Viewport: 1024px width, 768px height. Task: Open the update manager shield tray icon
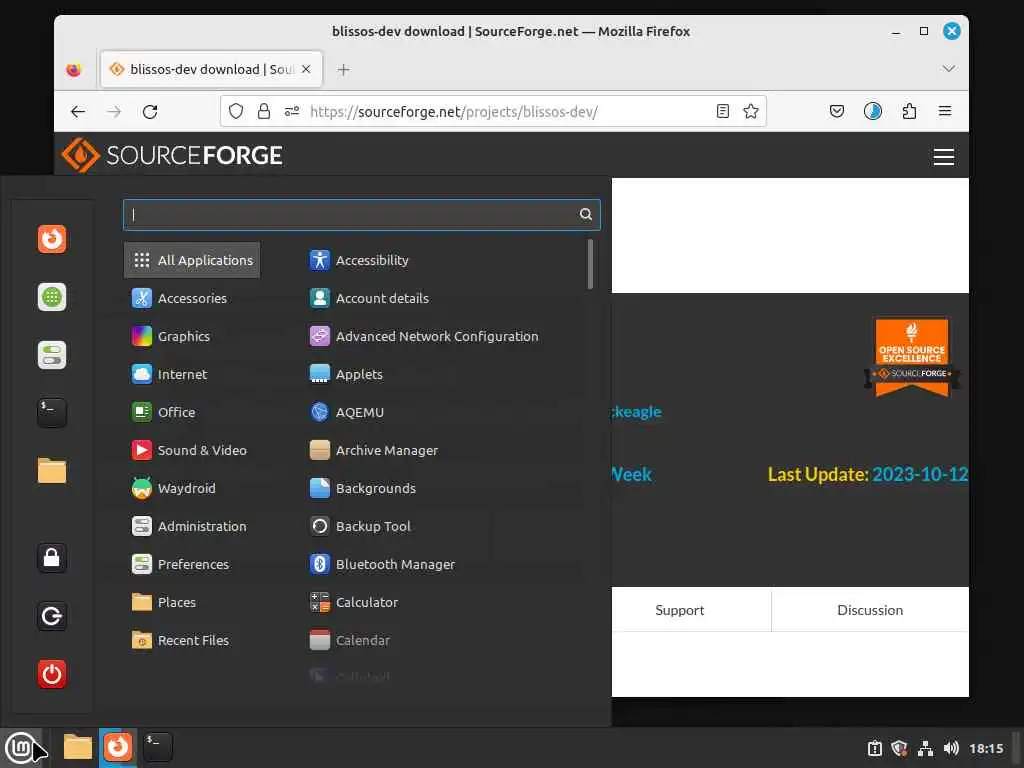pos(899,748)
